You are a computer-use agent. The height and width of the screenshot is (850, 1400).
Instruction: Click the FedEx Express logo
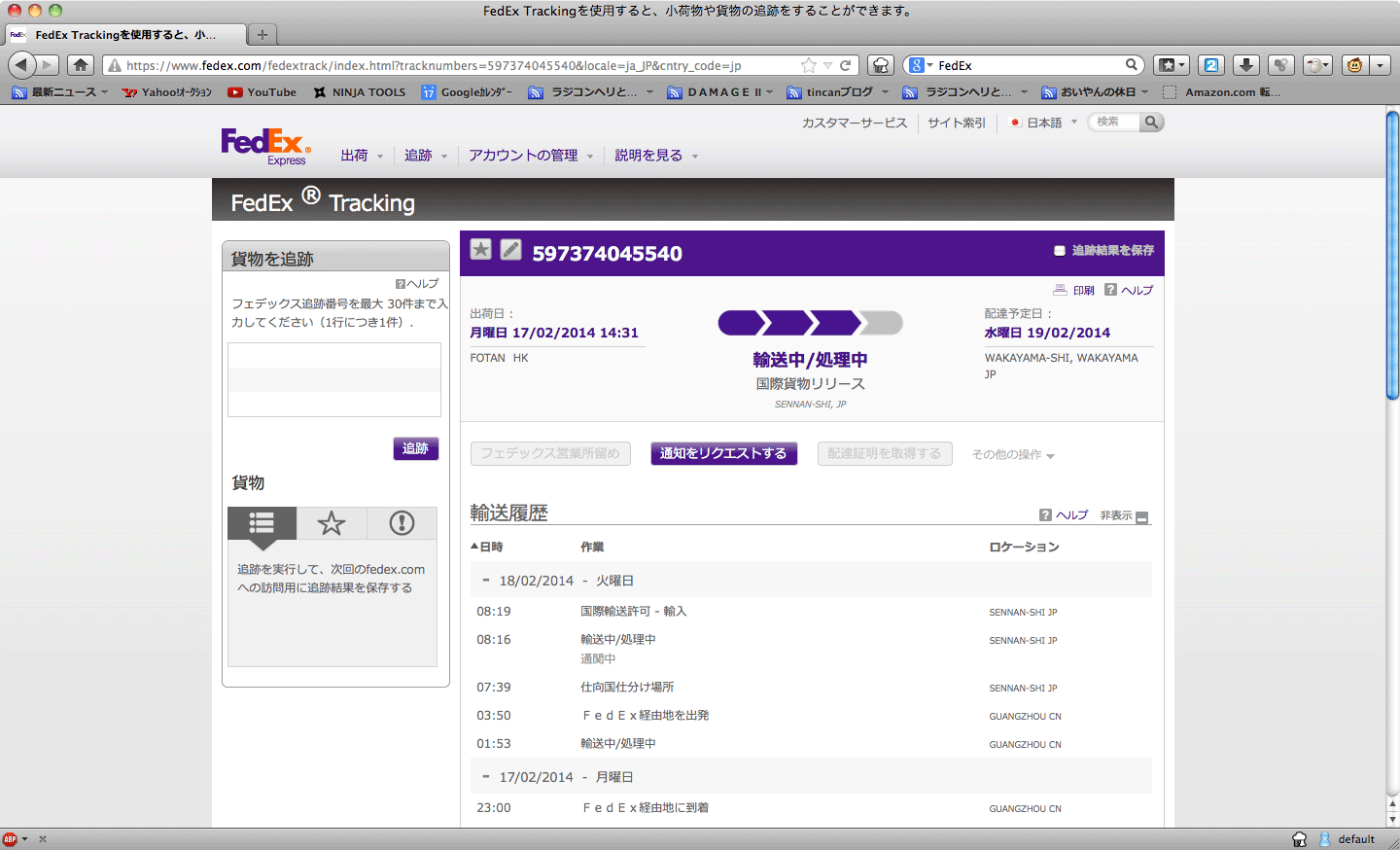coord(265,147)
